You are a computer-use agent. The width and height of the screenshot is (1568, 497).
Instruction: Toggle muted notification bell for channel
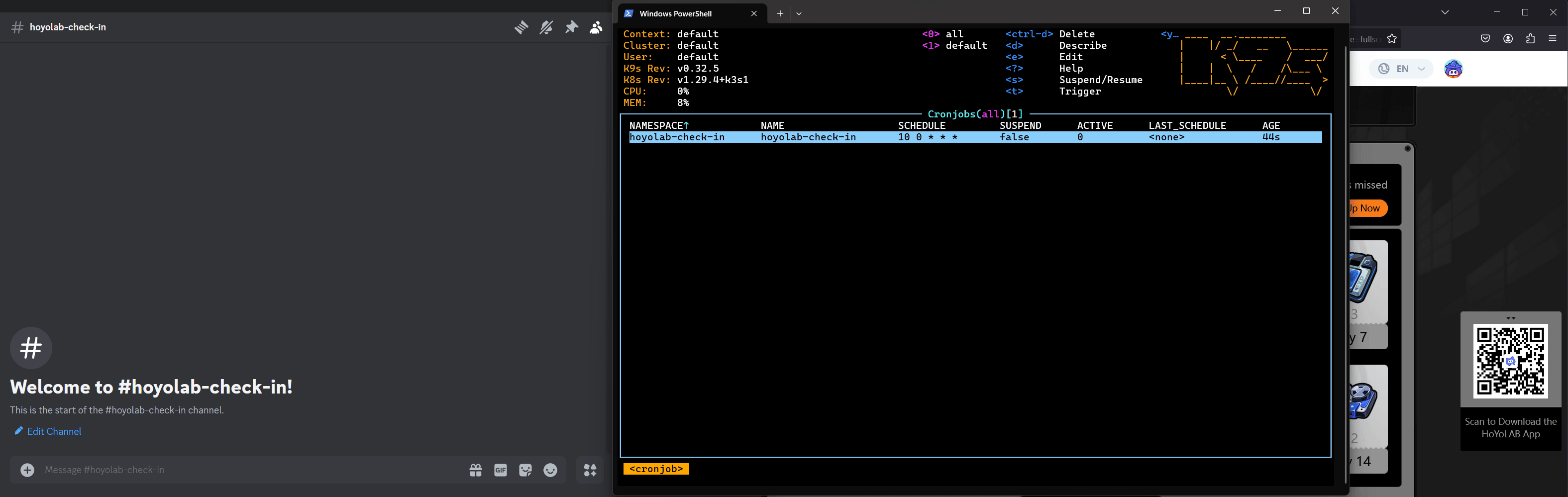tap(546, 27)
